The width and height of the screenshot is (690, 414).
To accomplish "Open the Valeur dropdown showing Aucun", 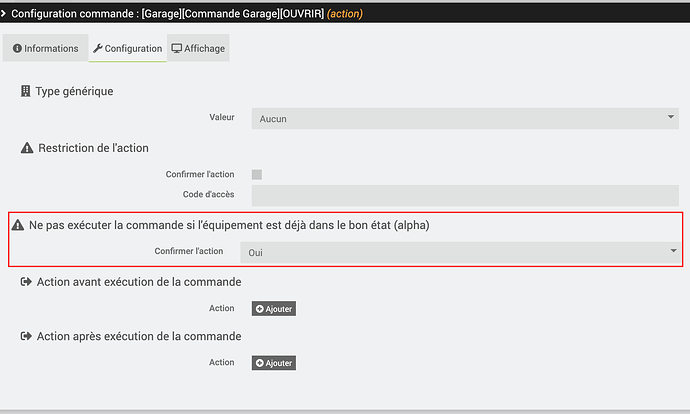I will point(465,119).
